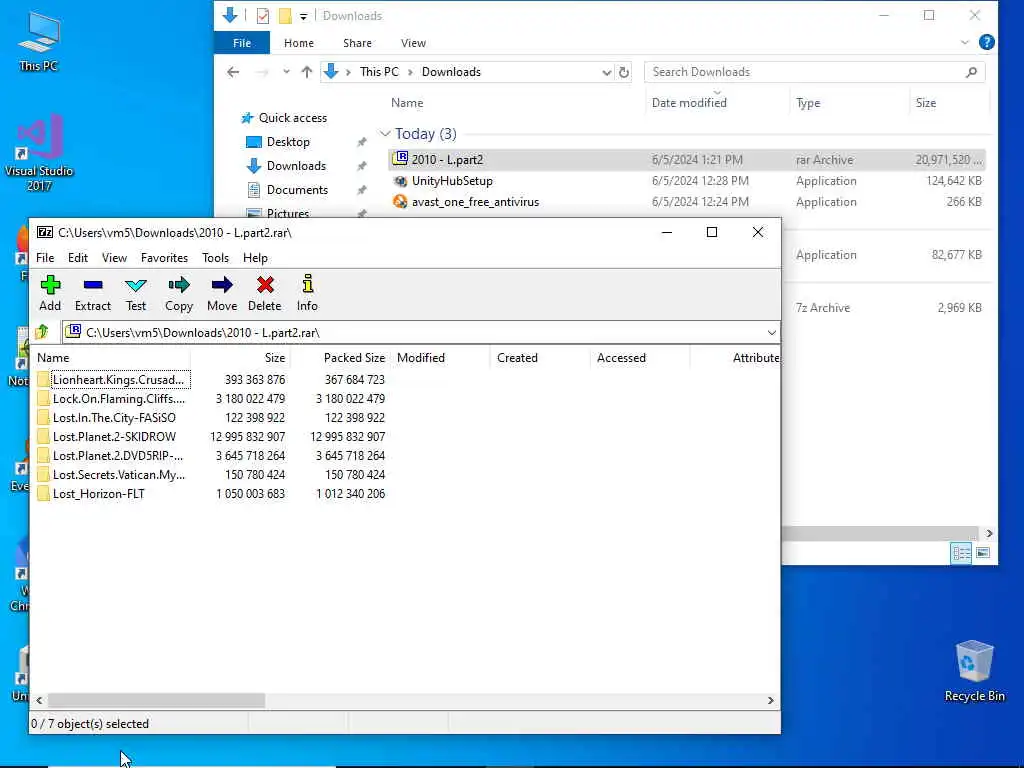Open archive Info

[307, 293]
